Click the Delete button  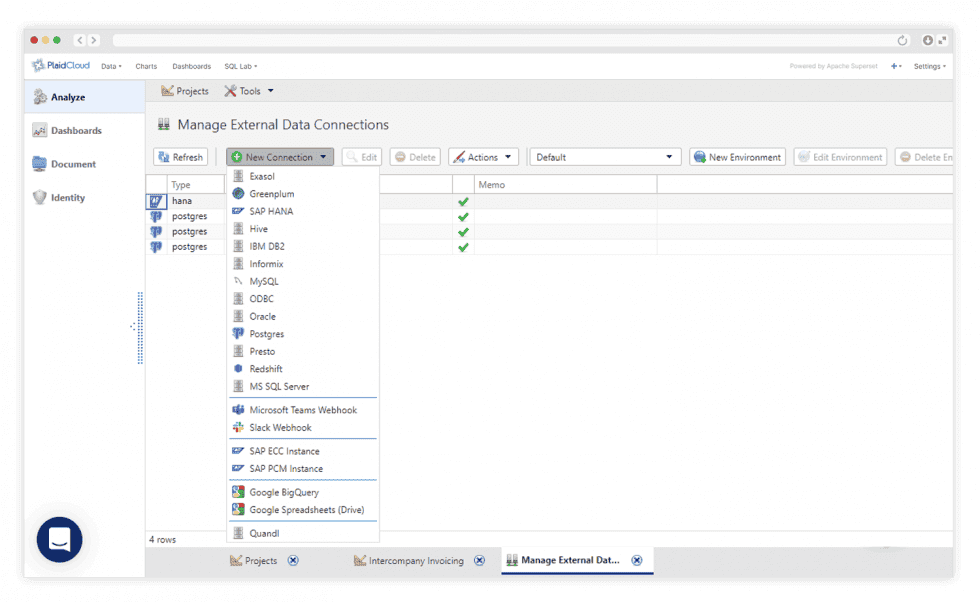point(415,157)
